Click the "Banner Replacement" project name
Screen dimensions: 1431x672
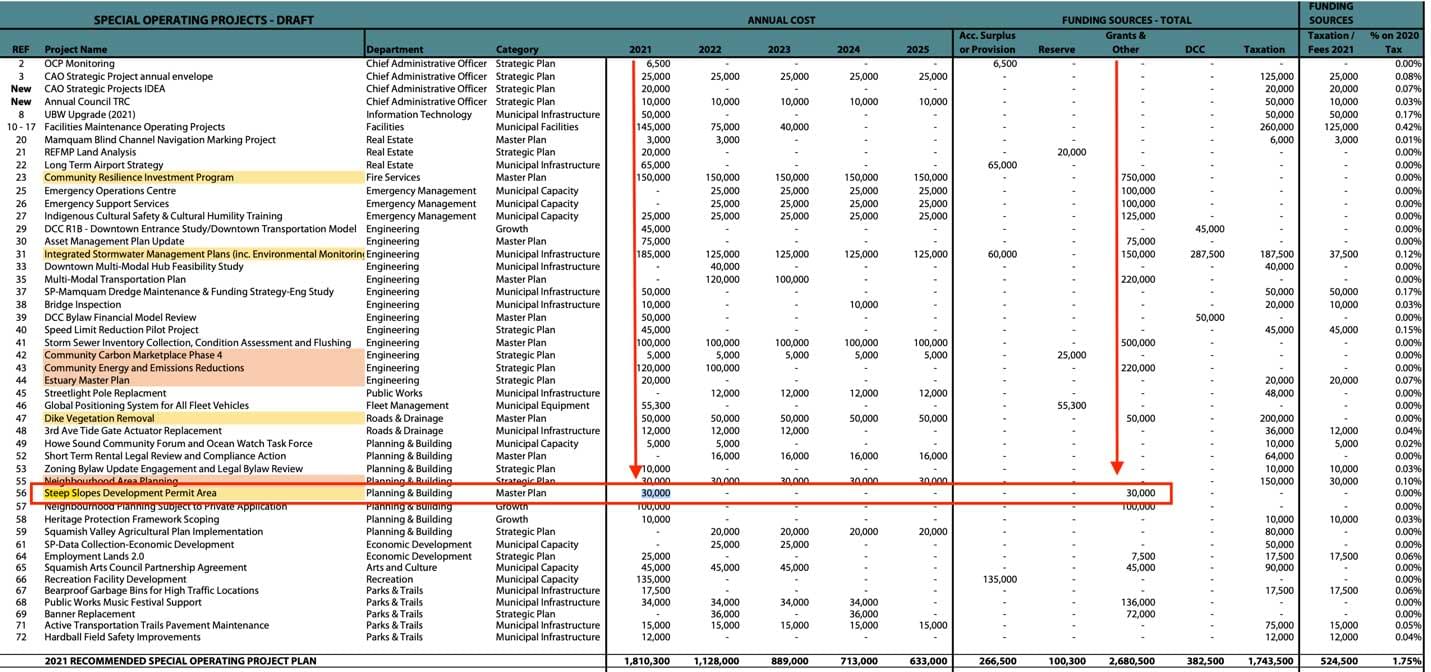pos(88,614)
